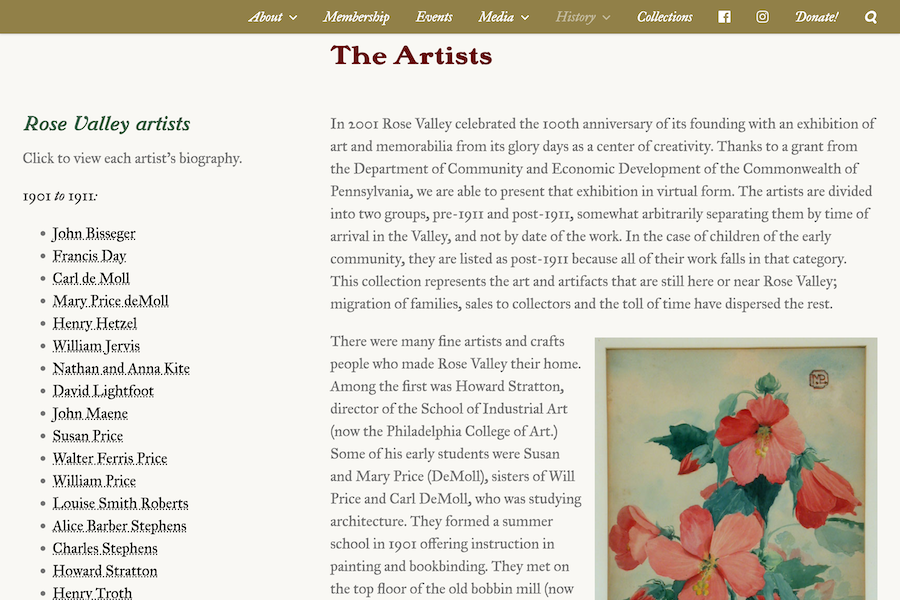Open Francis Day biography link
The image size is (900, 600).
(89, 256)
